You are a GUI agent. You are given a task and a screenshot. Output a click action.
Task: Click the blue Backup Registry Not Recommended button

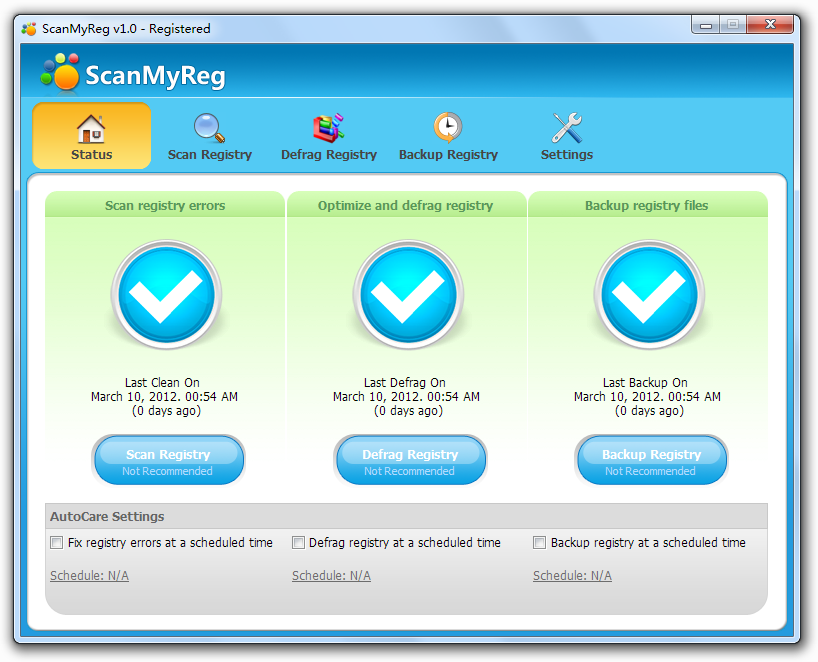pyautogui.click(x=651, y=460)
